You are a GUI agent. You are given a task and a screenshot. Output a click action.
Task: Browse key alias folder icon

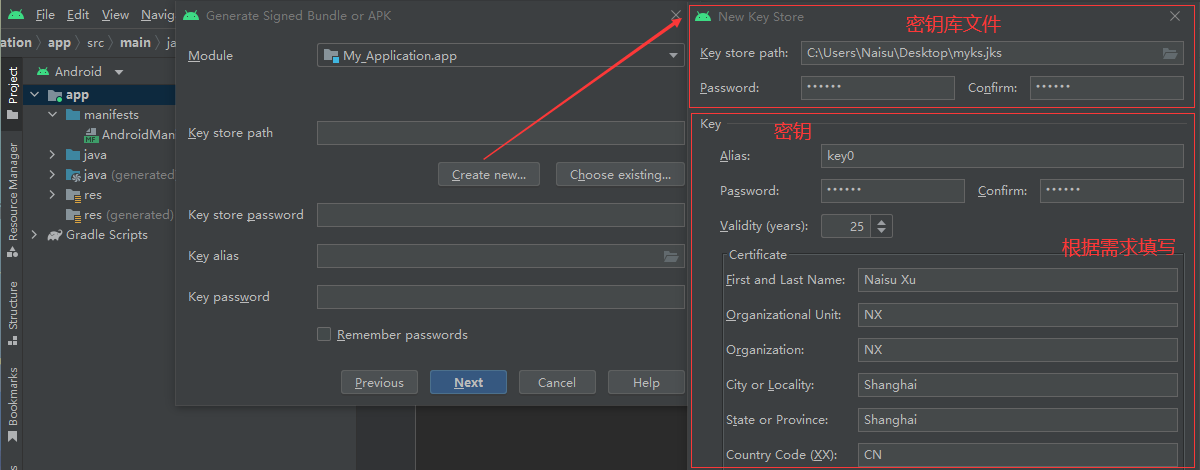point(671,257)
